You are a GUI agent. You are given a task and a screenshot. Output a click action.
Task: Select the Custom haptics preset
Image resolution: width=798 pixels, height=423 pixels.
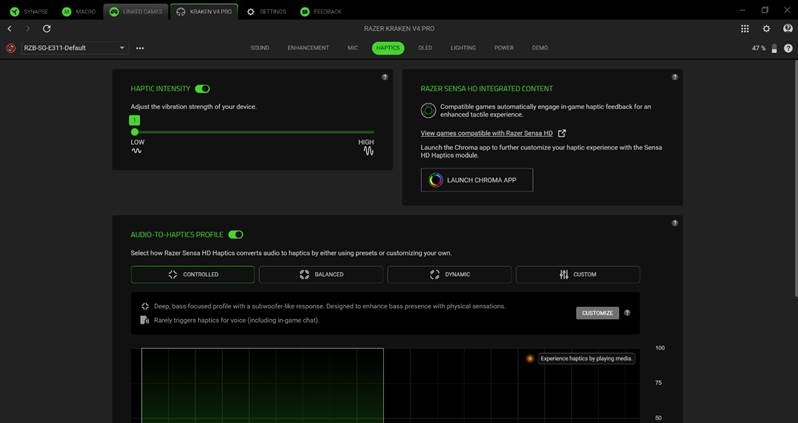pyautogui.click(x=578, y=274)
